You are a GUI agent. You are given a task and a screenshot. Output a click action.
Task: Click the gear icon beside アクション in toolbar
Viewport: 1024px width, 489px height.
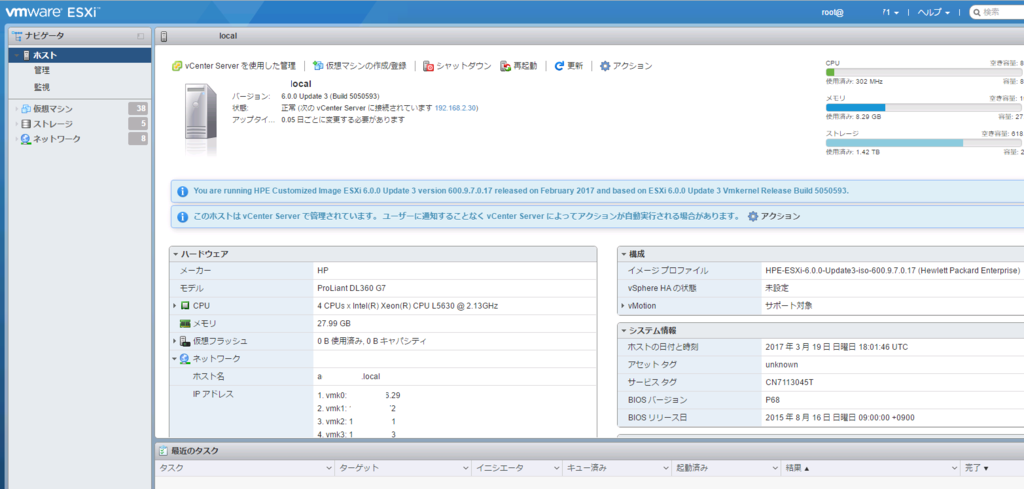(x=605, y=66)
